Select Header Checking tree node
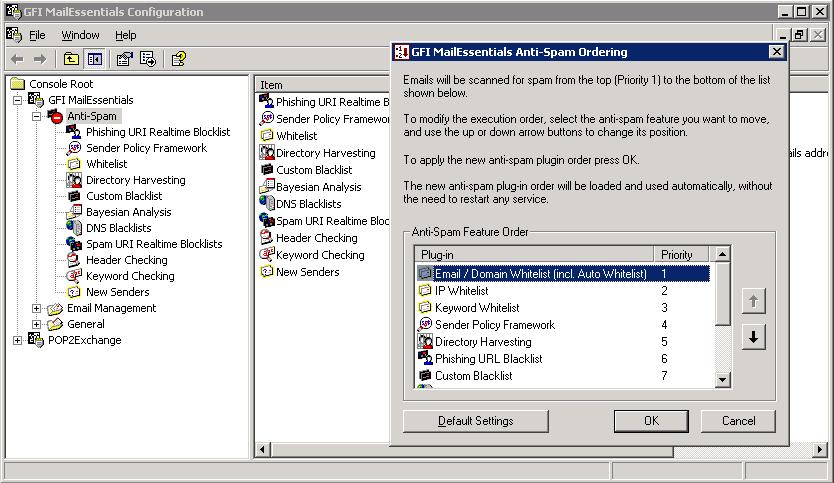This screenshot has width=834, height=483. click(127, 260)
